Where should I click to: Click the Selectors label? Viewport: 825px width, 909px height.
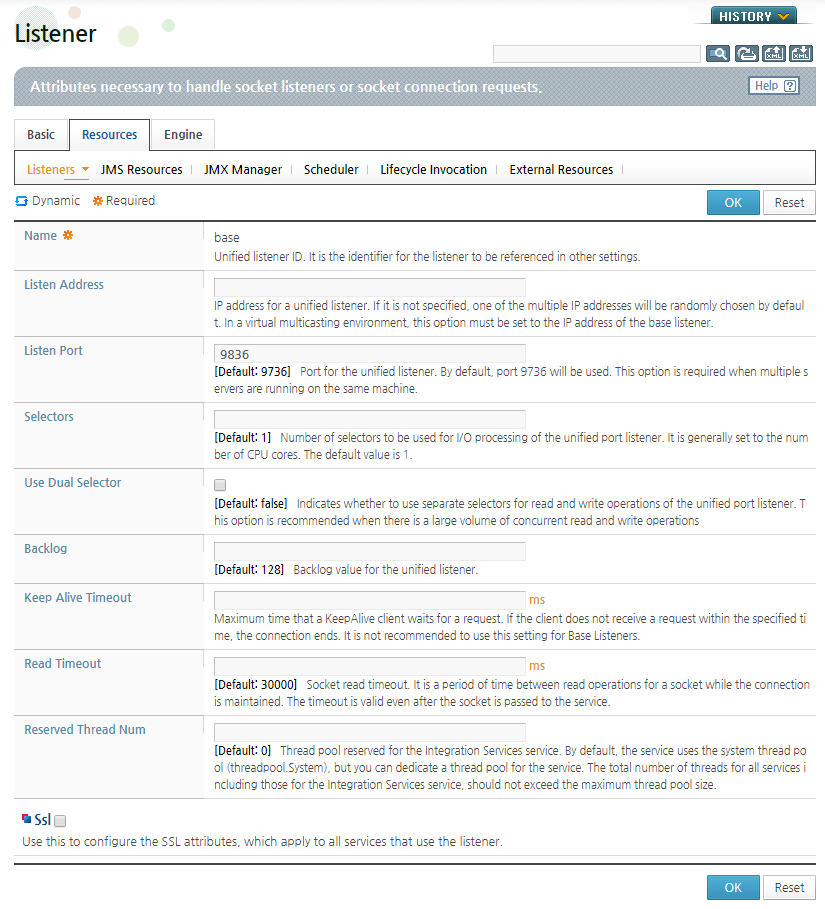[49, 417]
